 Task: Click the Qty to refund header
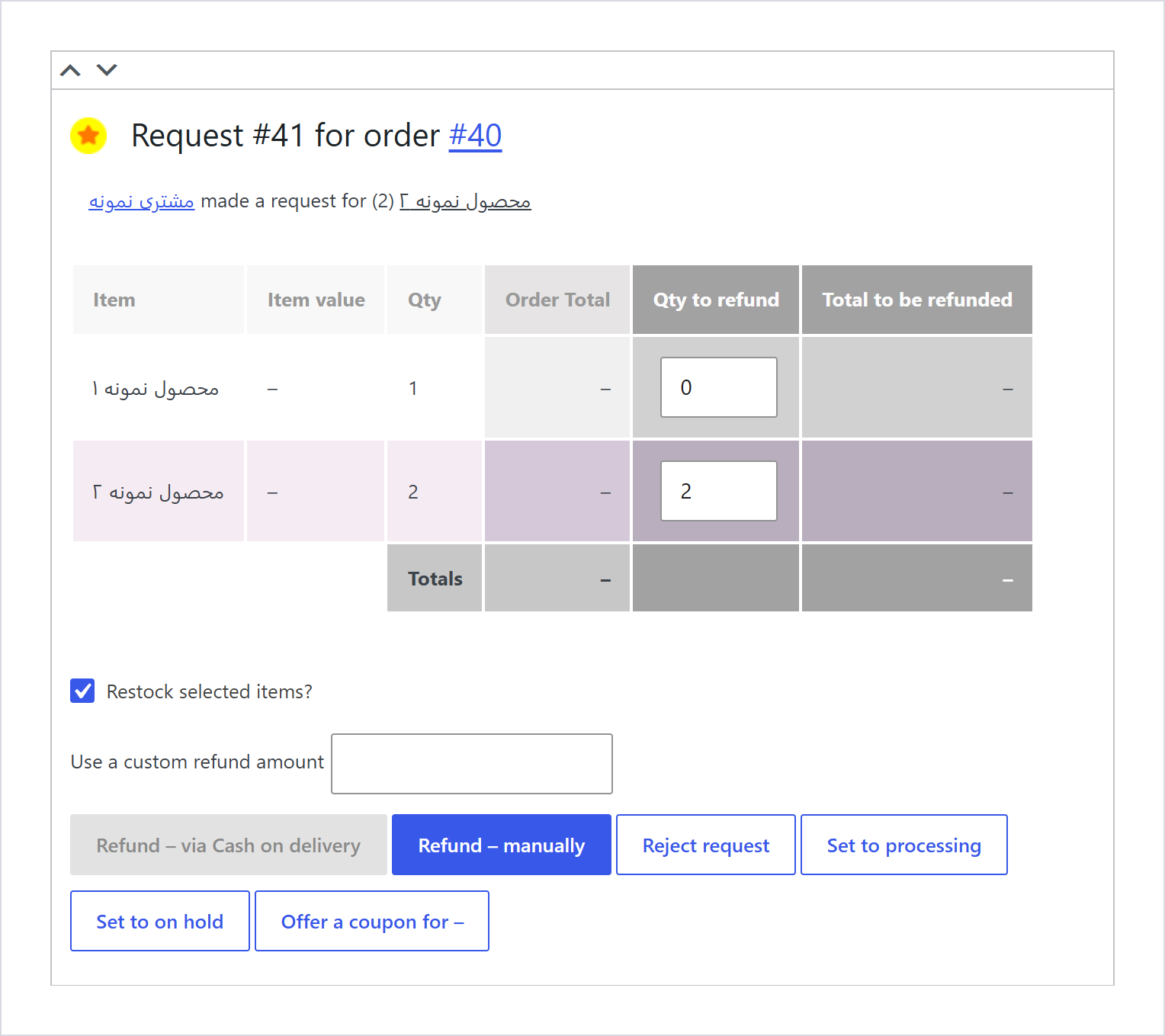(716, 300)
